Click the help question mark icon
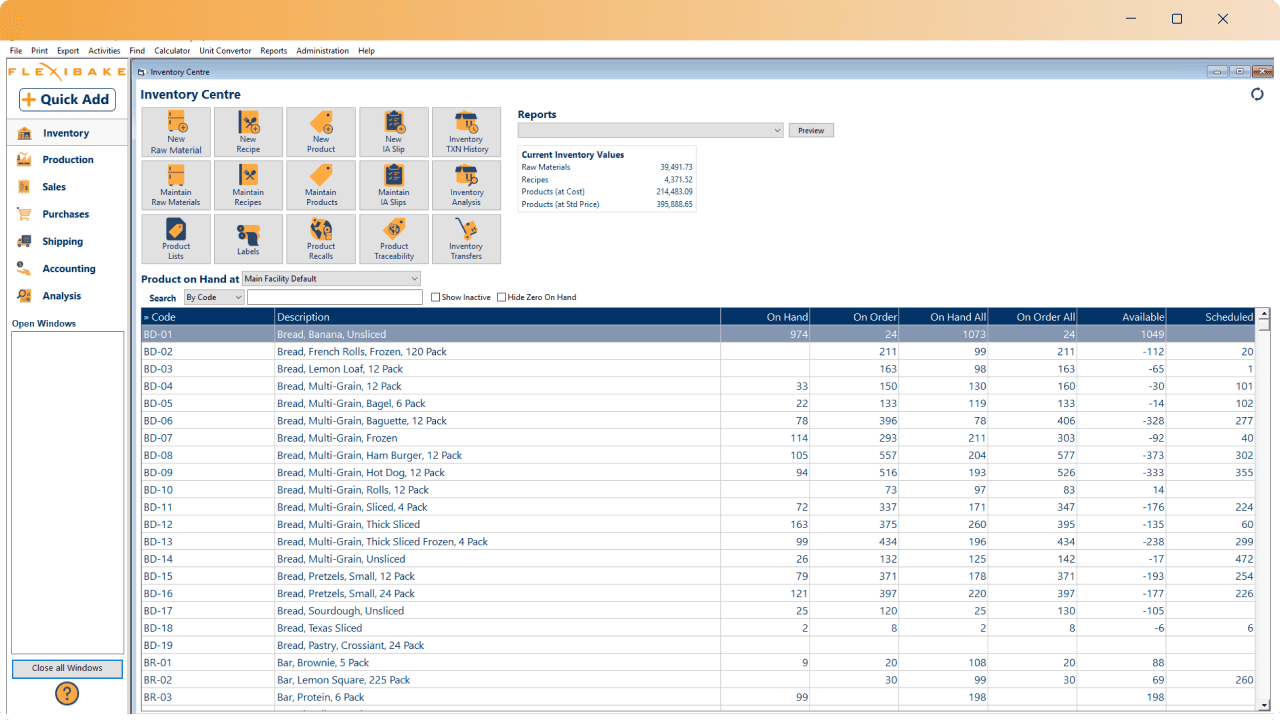Screen dimensions: 1280x720 pos(67,693)
